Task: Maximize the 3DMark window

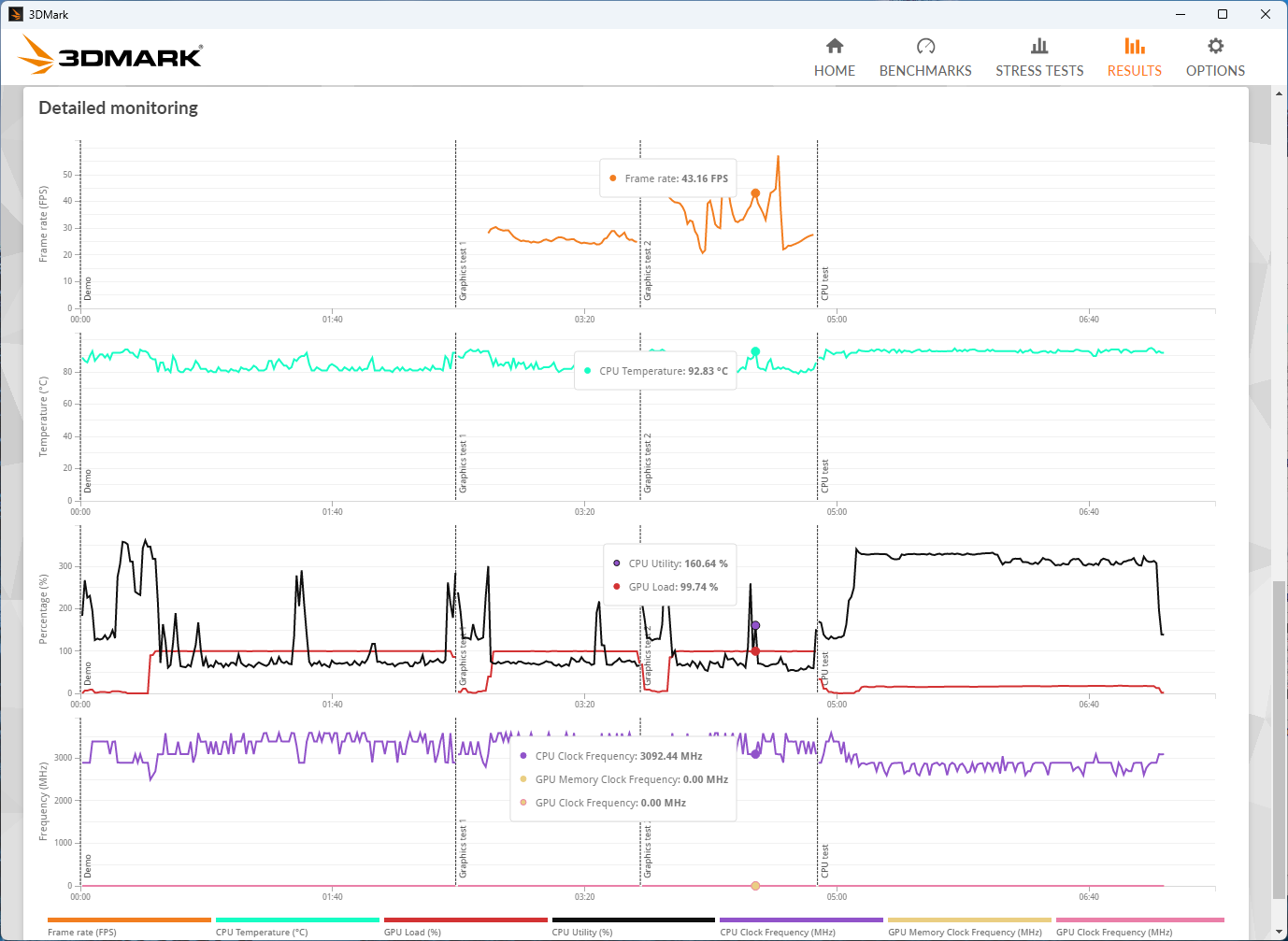Action: pyautogui.click(x=1223, y=14)
